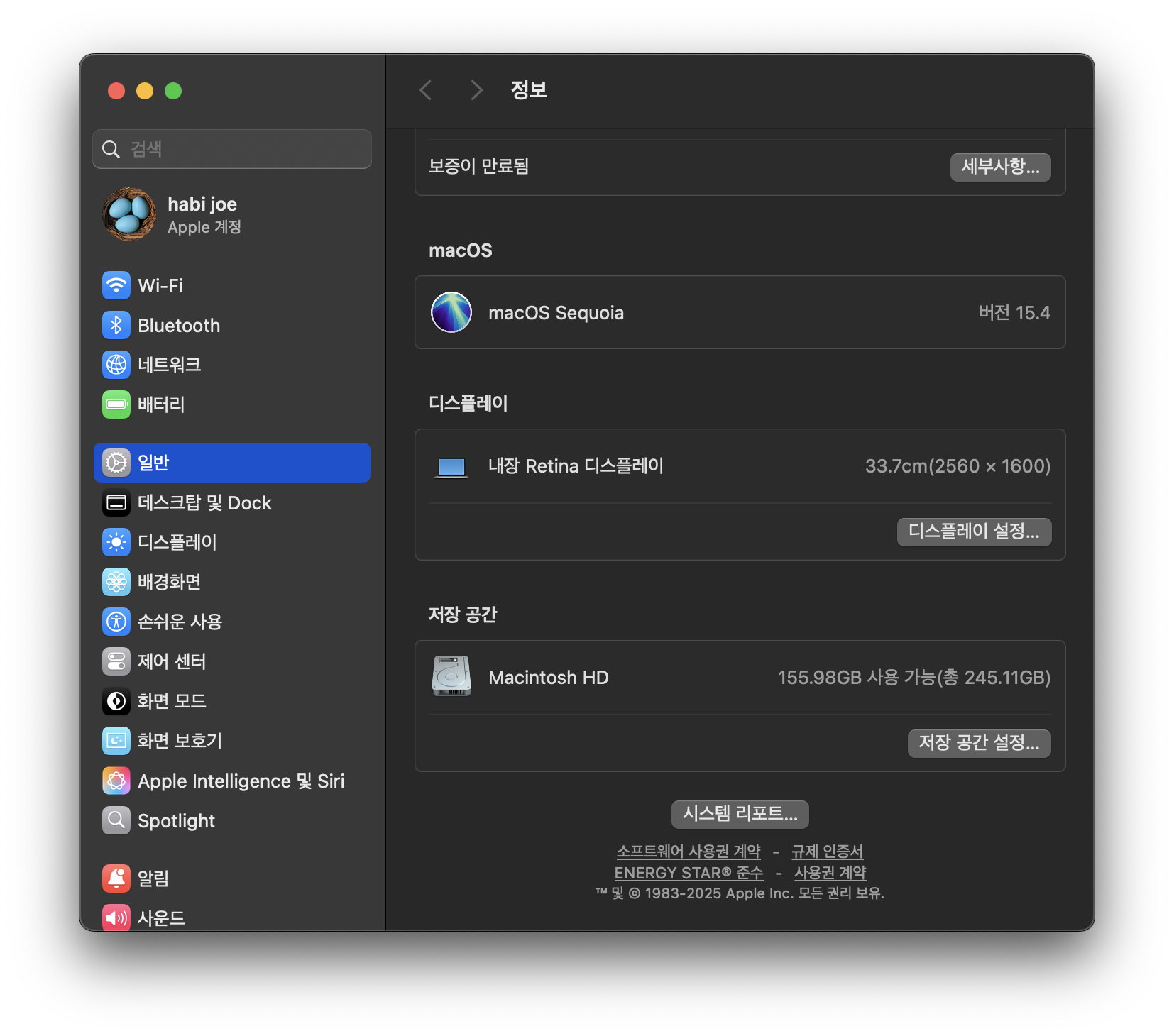Select 손쉬운 사용 accessibility icon
1174x1036 pixels.
[x=116, y=622]
